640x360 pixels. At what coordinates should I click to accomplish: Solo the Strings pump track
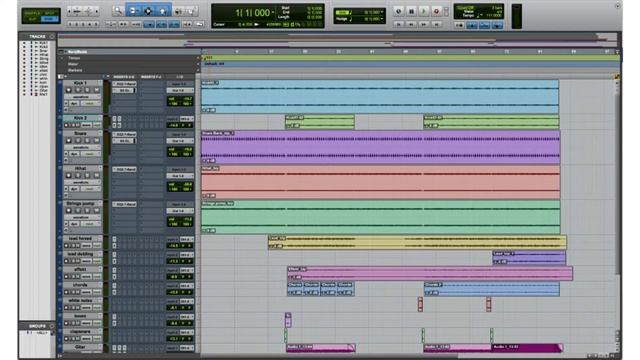[87, 211]
